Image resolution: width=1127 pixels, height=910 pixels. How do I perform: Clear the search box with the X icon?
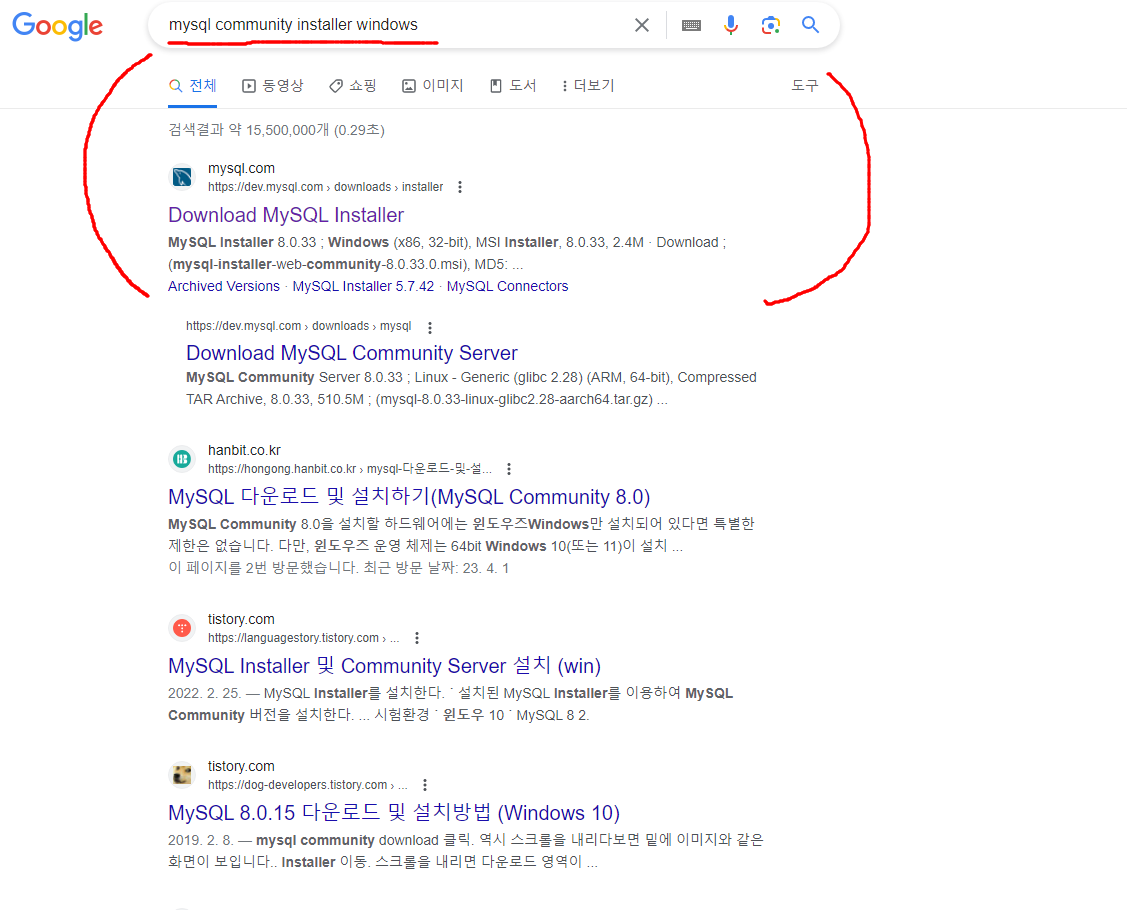[642, 25]
